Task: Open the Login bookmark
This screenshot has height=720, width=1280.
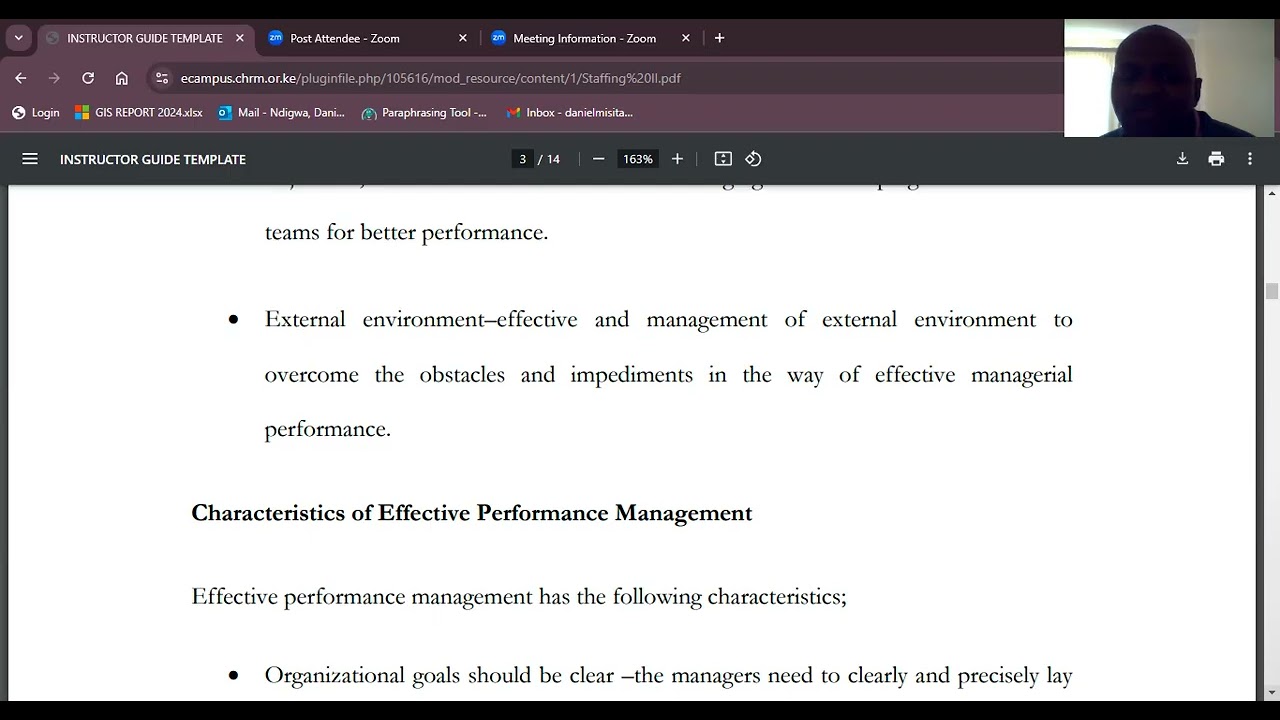Action: pyautogui.click(x=36, y=113)
